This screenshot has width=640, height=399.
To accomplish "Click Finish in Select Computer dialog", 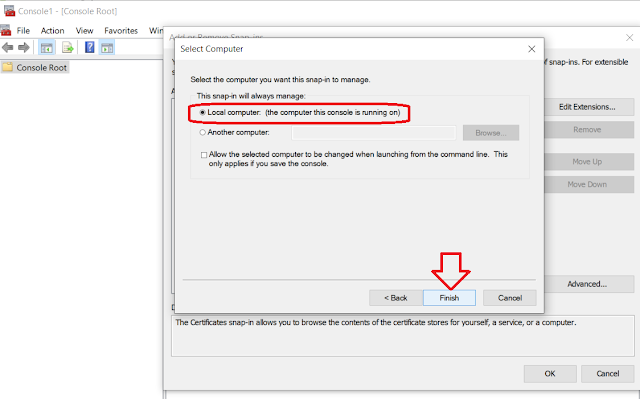I will [449, 298].
